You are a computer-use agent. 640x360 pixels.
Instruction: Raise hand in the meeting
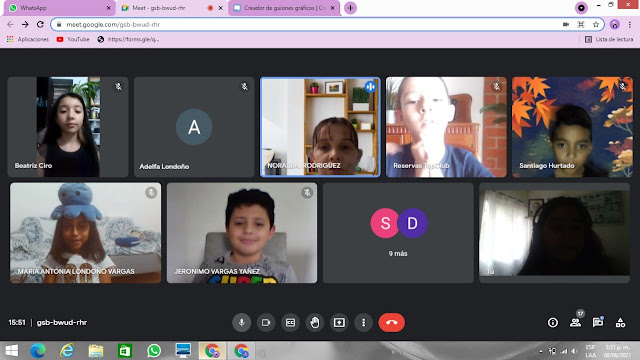pyautogui.click(x=315, y=322)
